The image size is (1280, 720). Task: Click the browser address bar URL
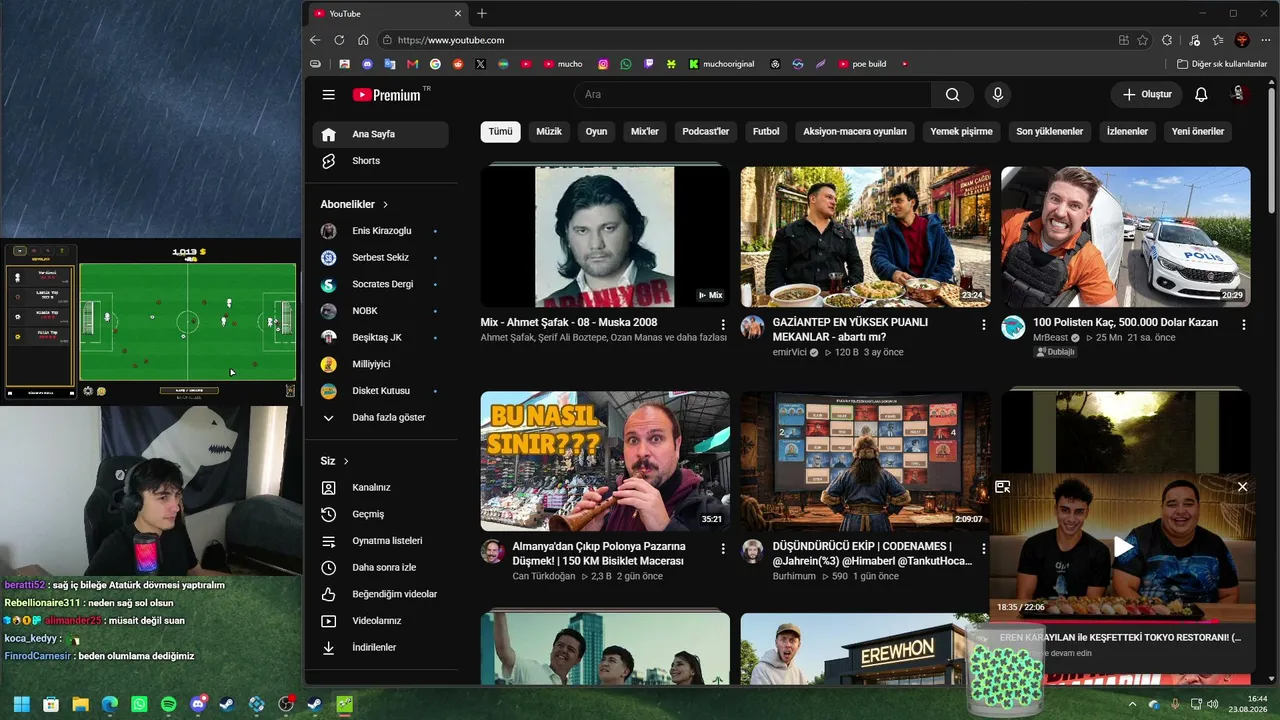(x=451, y=40)
